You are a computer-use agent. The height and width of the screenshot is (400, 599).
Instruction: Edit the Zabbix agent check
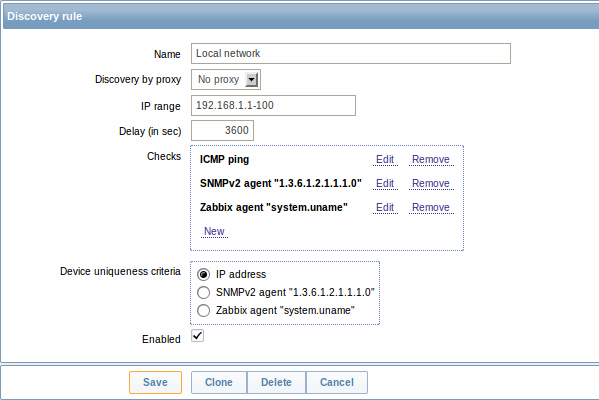point(385,207)
